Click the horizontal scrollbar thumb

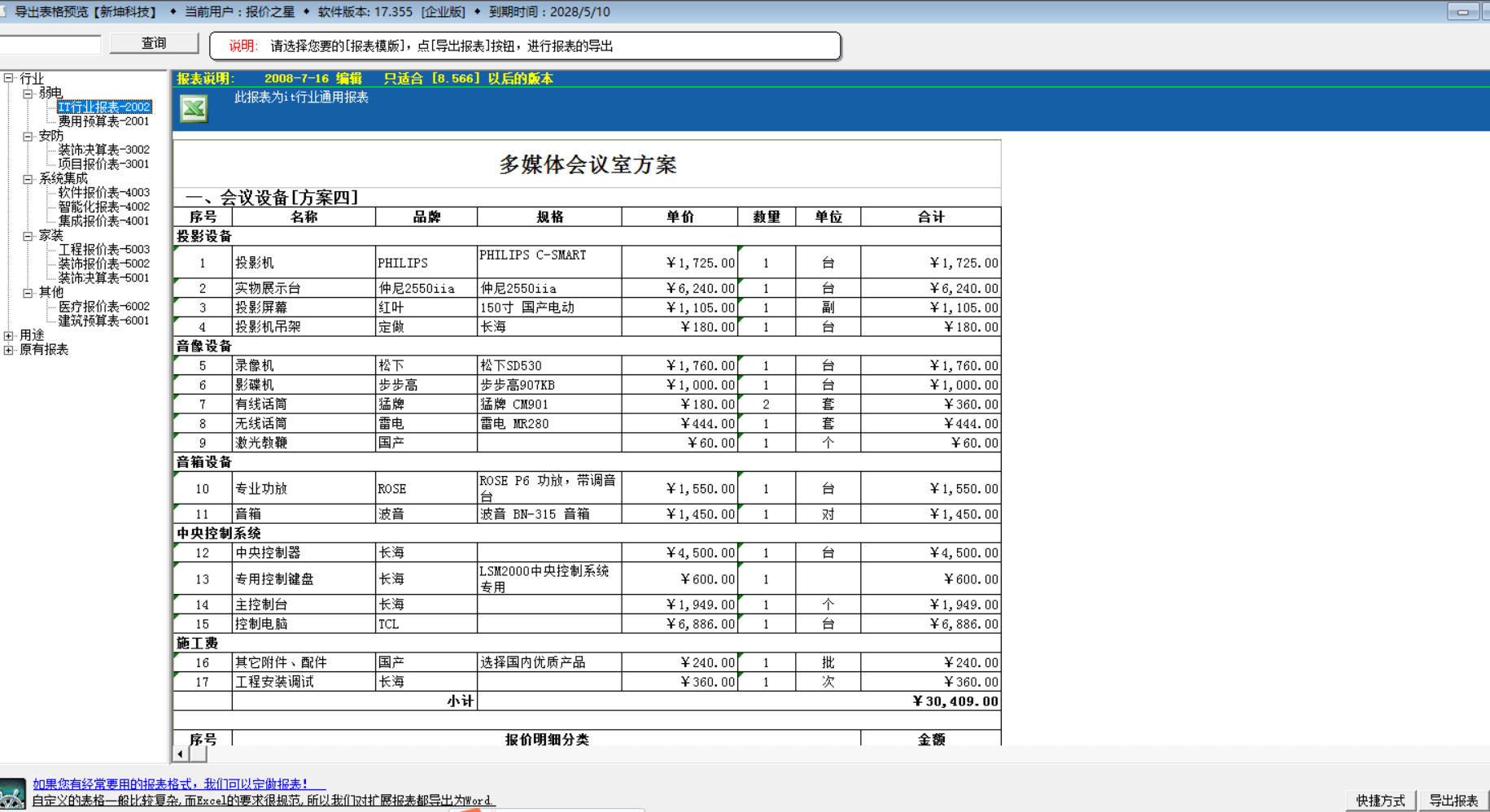click(x=198, y=754)
